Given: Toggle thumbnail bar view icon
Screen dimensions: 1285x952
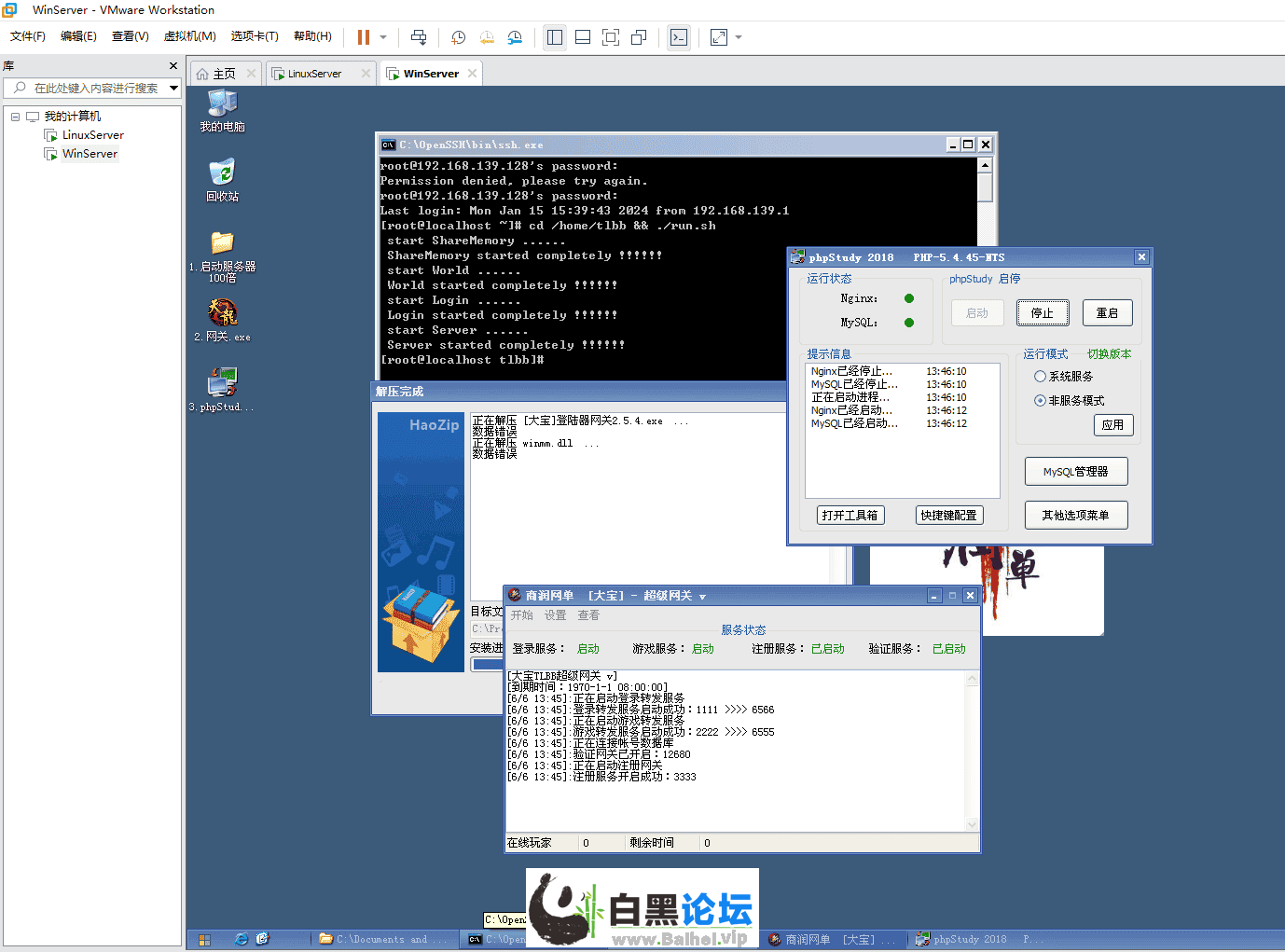Looking at the screenshot, I should (583, 37).
